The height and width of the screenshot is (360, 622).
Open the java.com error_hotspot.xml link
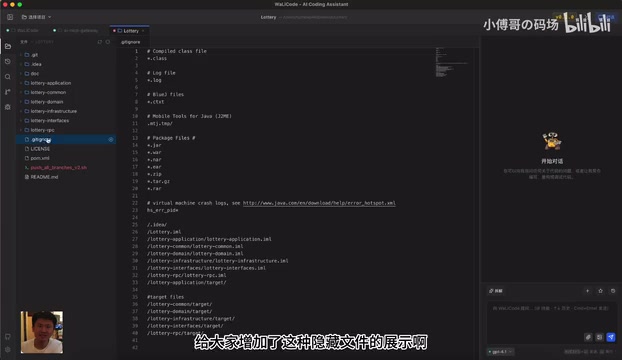point(319,203)
